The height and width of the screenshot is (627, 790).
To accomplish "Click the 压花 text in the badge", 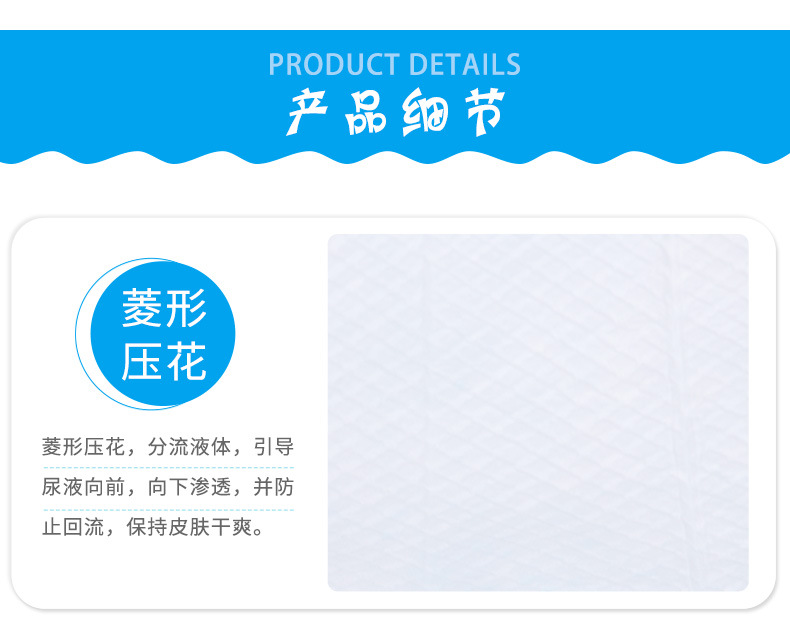I will pyautogui.click(x=164, y=361).
